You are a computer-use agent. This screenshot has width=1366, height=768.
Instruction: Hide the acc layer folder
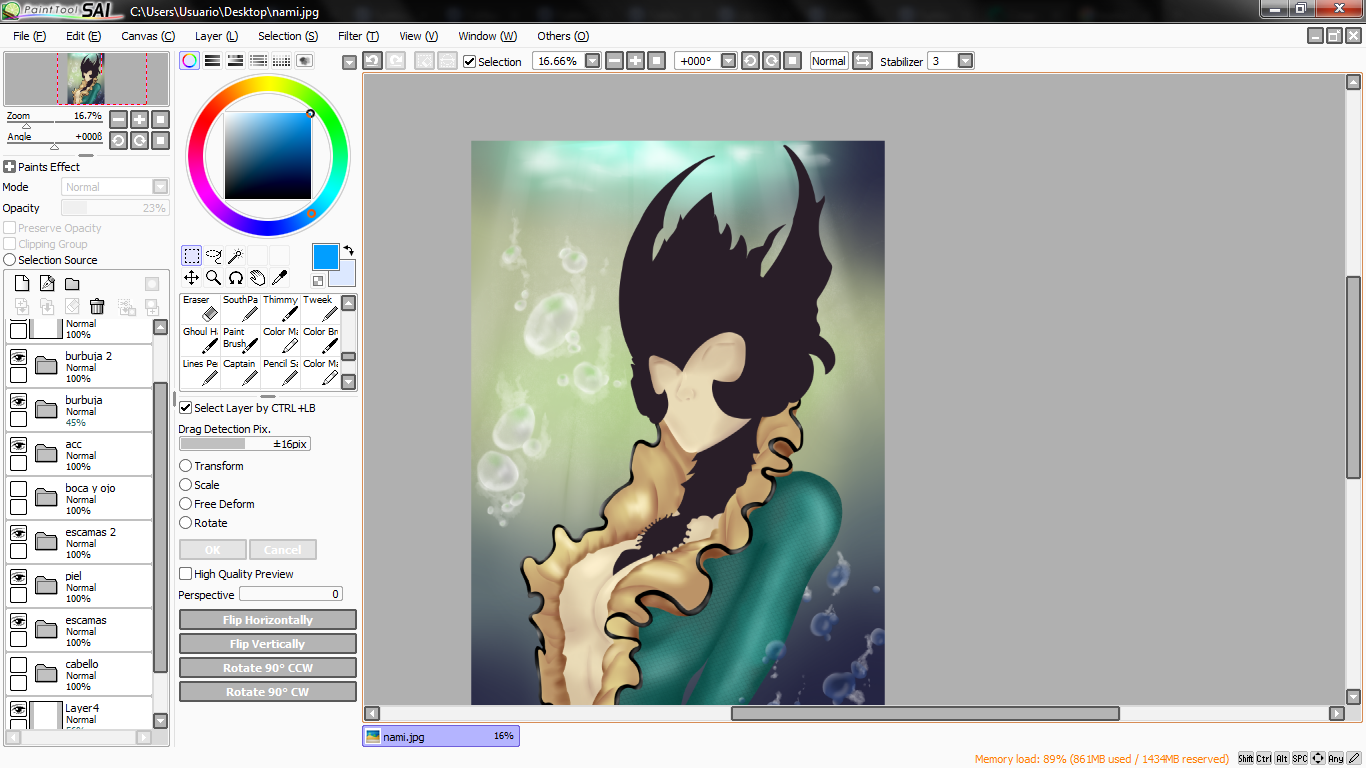pyautogui.click(x=18, y=445)
